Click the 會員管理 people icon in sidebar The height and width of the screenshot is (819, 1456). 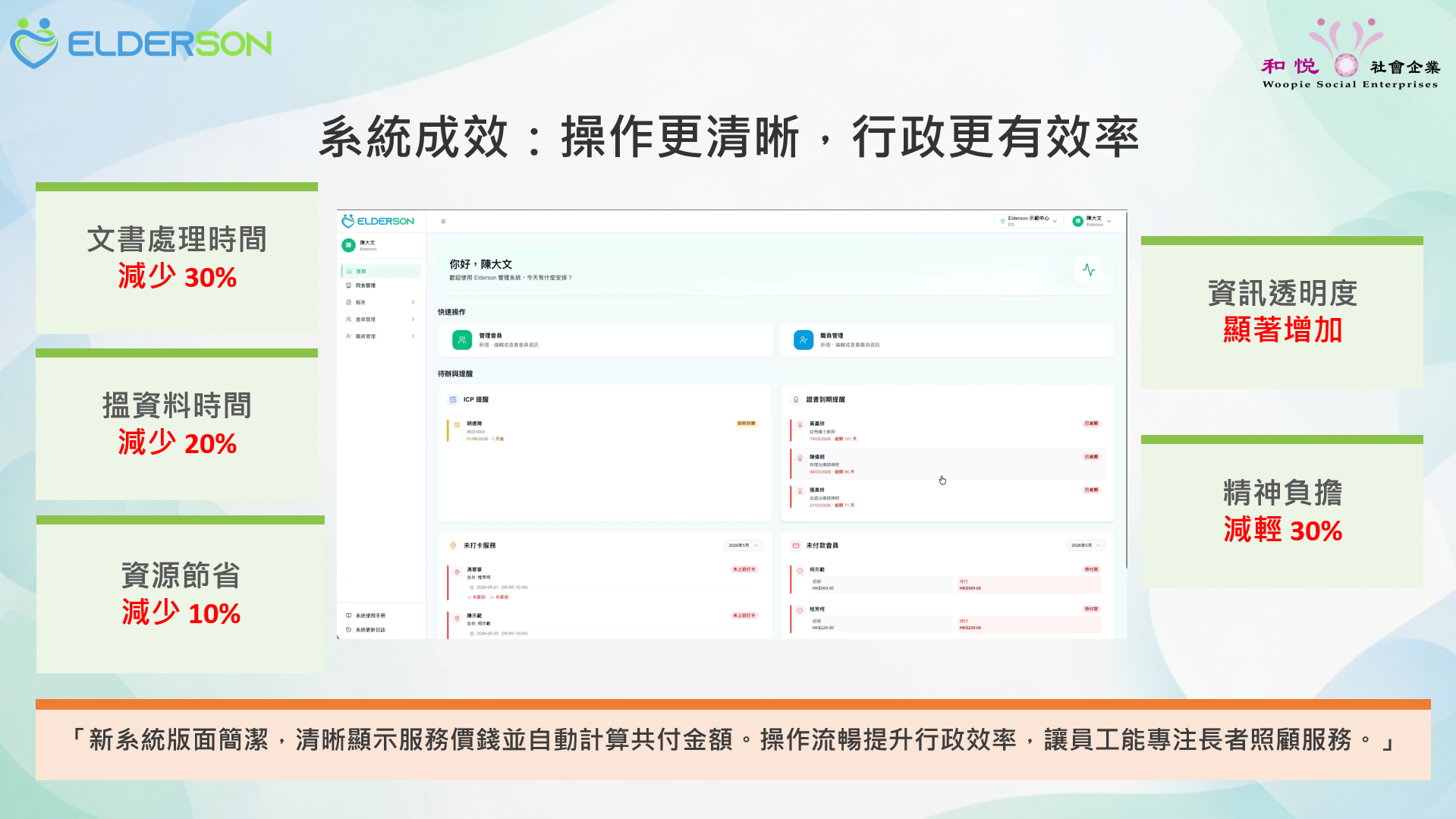(349, 320)
